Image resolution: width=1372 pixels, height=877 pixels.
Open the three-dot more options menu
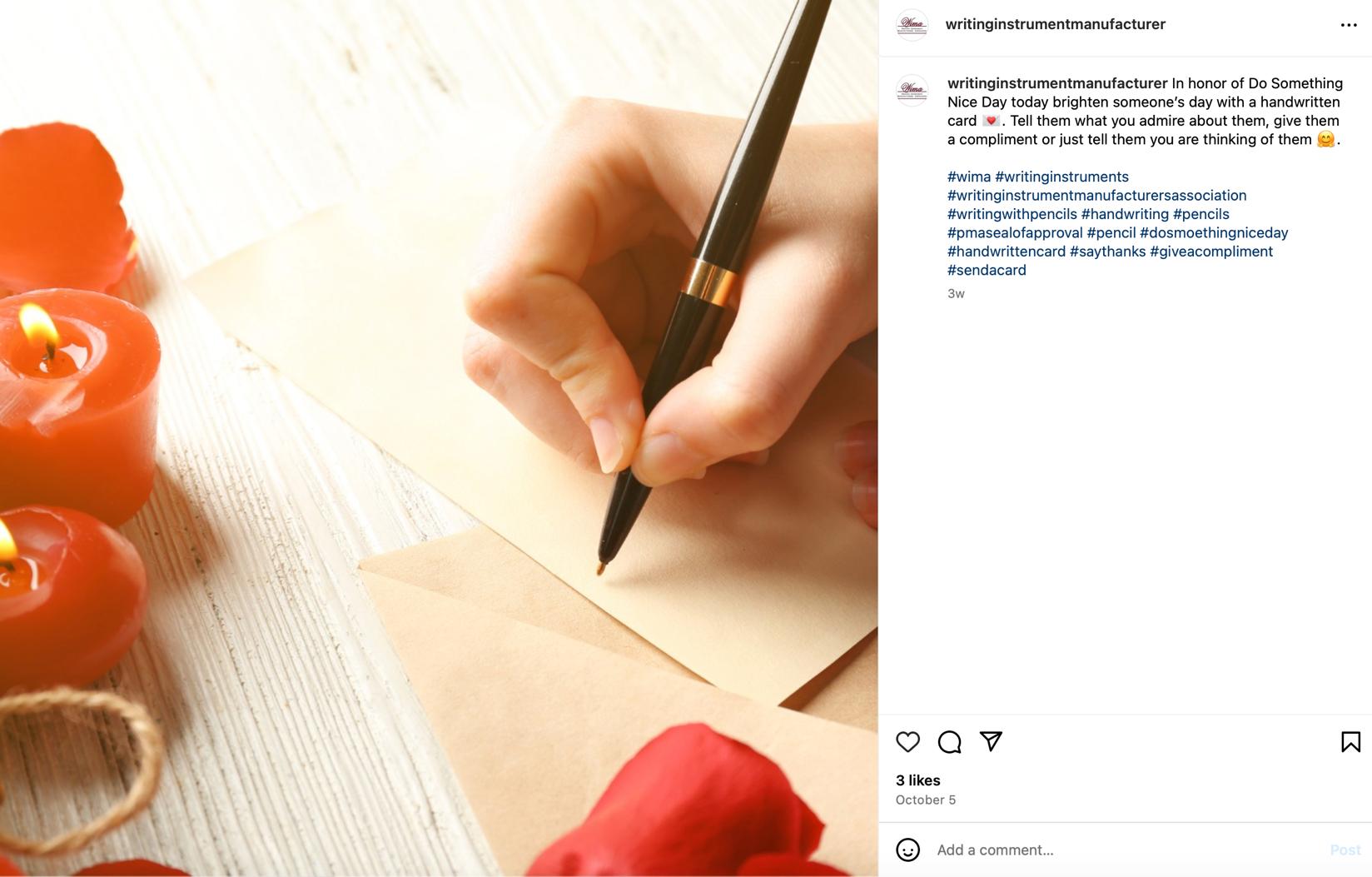point(1349,25)
